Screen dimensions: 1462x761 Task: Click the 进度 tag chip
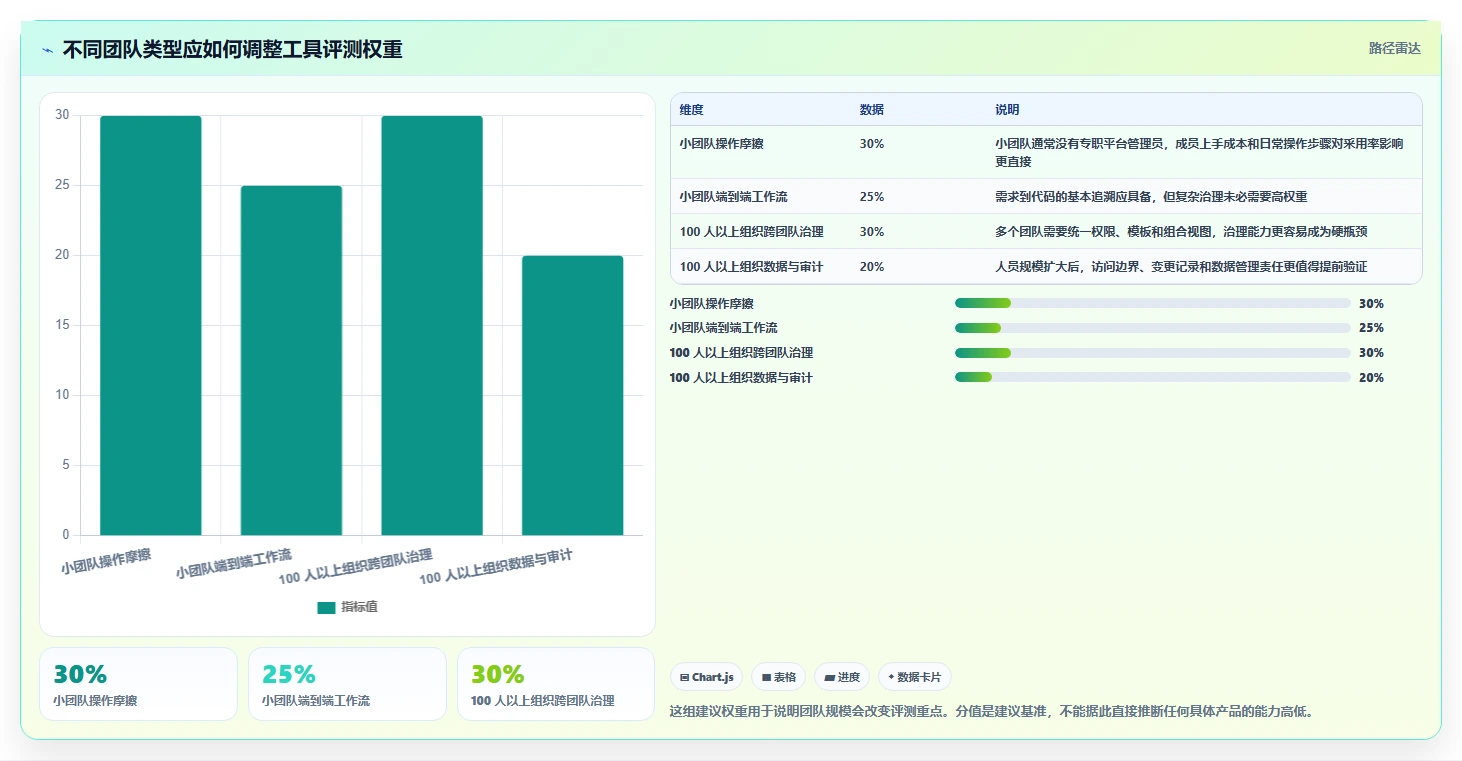pyautogui.click(x=842, y=677)
